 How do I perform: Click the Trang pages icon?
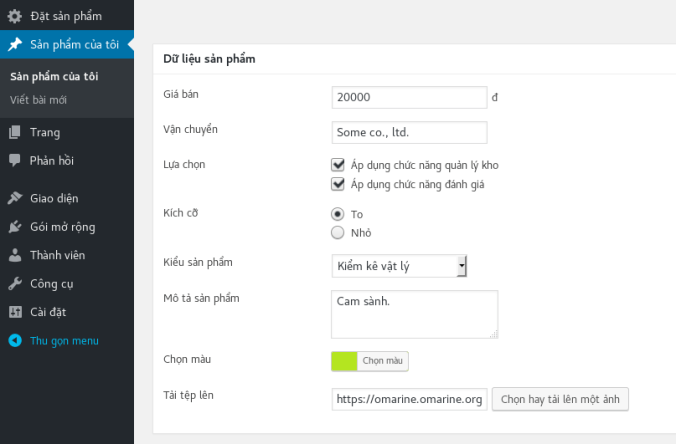pyautogui.click(x=14, y=132)
